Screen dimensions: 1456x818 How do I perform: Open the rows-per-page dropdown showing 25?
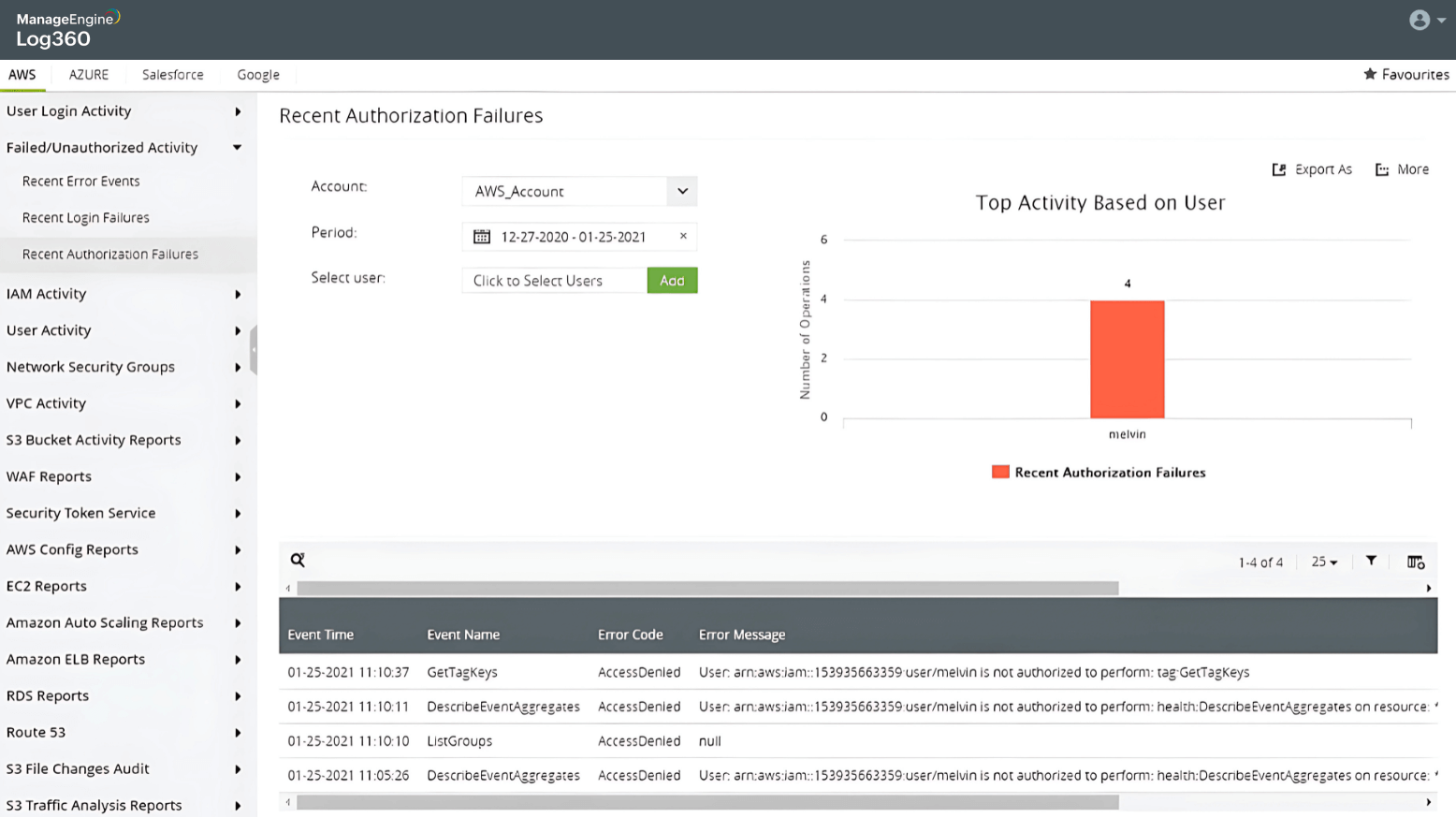click(x=1323, y=561)
